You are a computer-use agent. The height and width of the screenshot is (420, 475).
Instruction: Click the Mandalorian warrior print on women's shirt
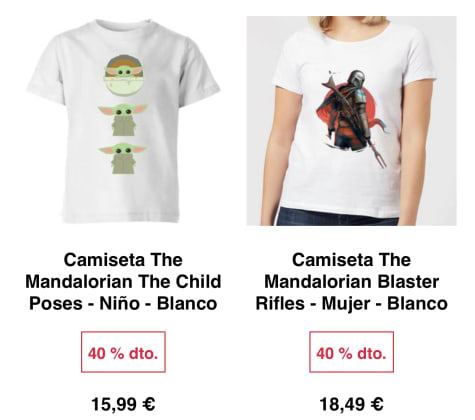(x=355, y=112)
